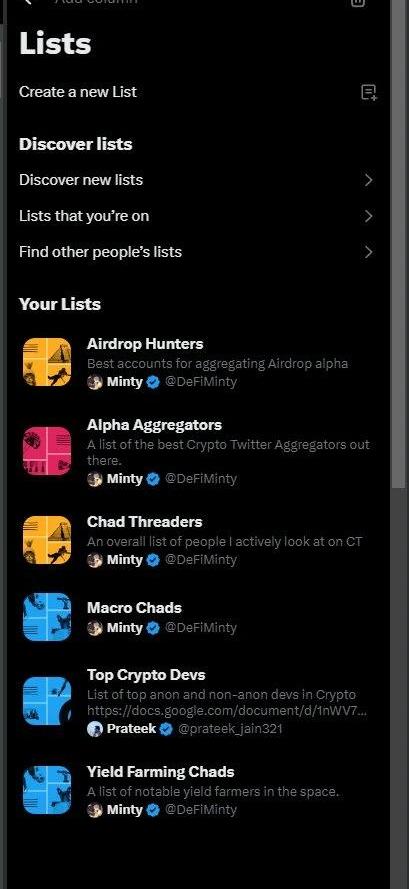Click Minty's verified badge under Airdrop Hunters

pos(153,382)
